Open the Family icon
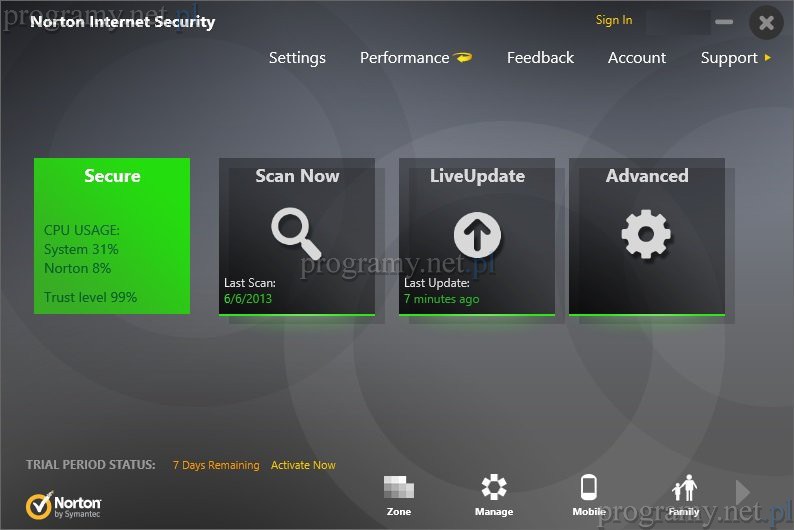 (x=684, y=489)
